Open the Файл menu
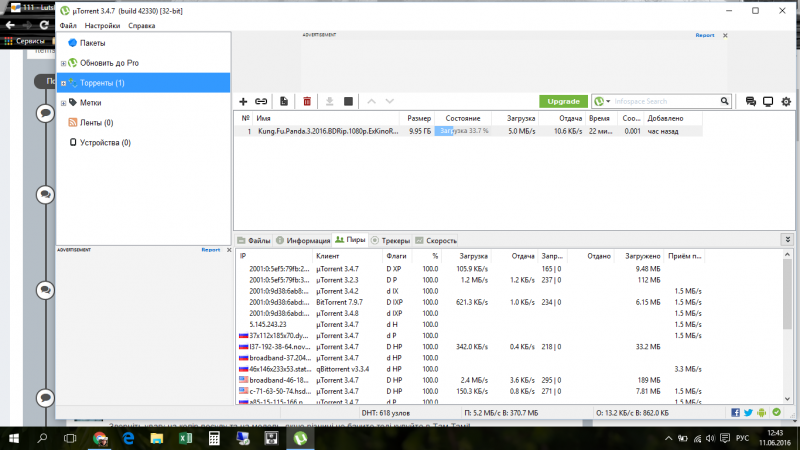800x450 pixels. (68, 25)
